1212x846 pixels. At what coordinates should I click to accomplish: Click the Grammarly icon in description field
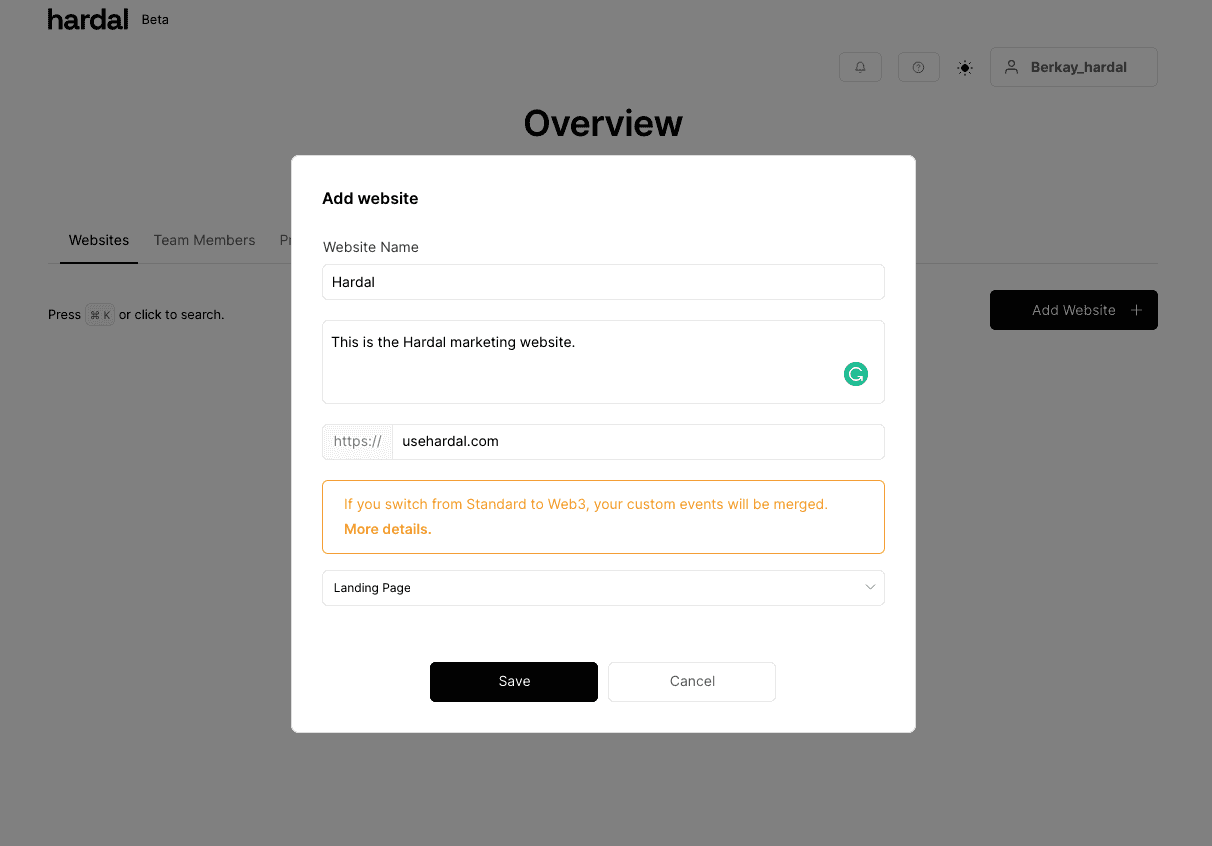[x=856, y=374]
